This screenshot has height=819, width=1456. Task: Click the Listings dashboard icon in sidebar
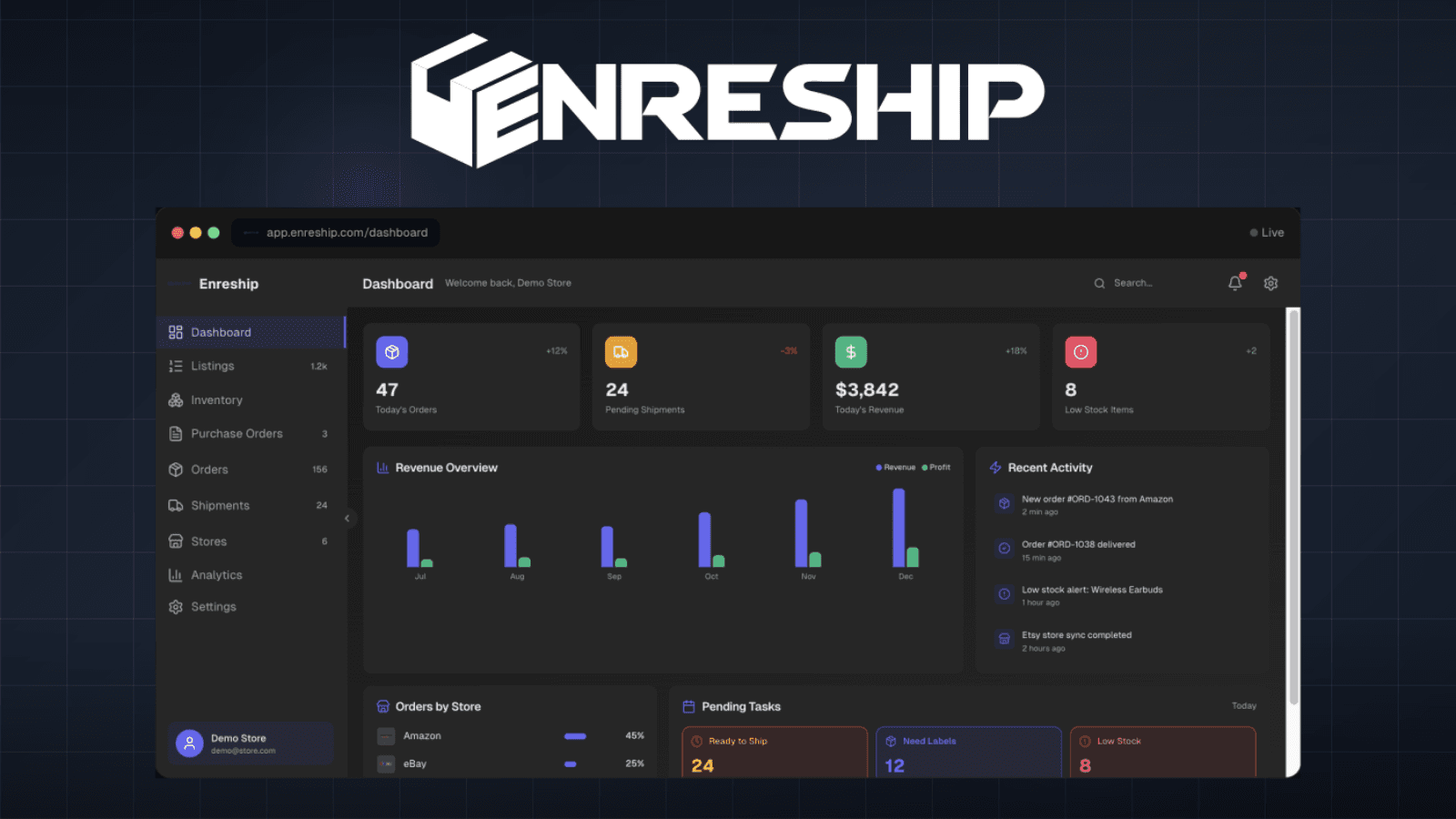point(176,366)
